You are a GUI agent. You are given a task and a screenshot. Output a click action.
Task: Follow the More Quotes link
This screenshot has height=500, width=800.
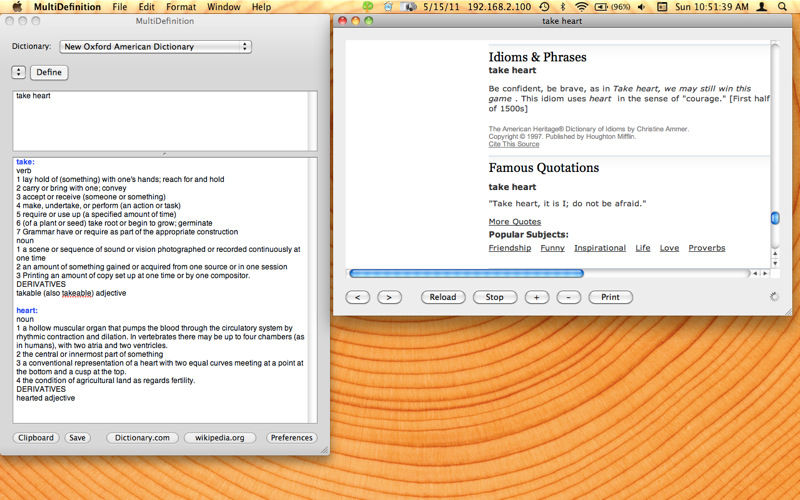(515, 221)
